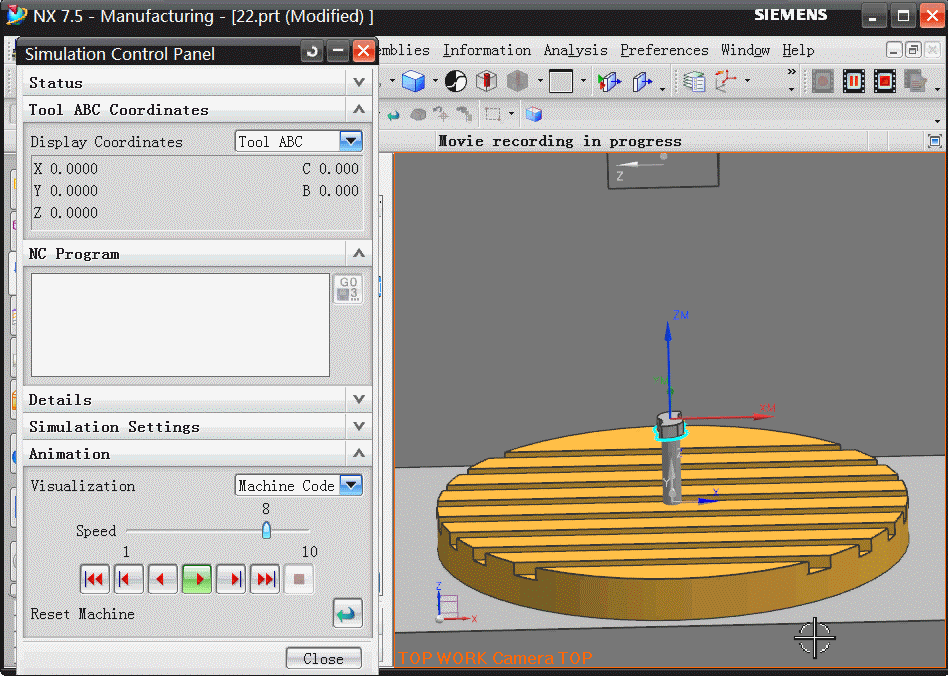The height and width of the screenshot is (678, 950).
Task: Close the Simulation Control Panel with X
Action: click(363, 52)
